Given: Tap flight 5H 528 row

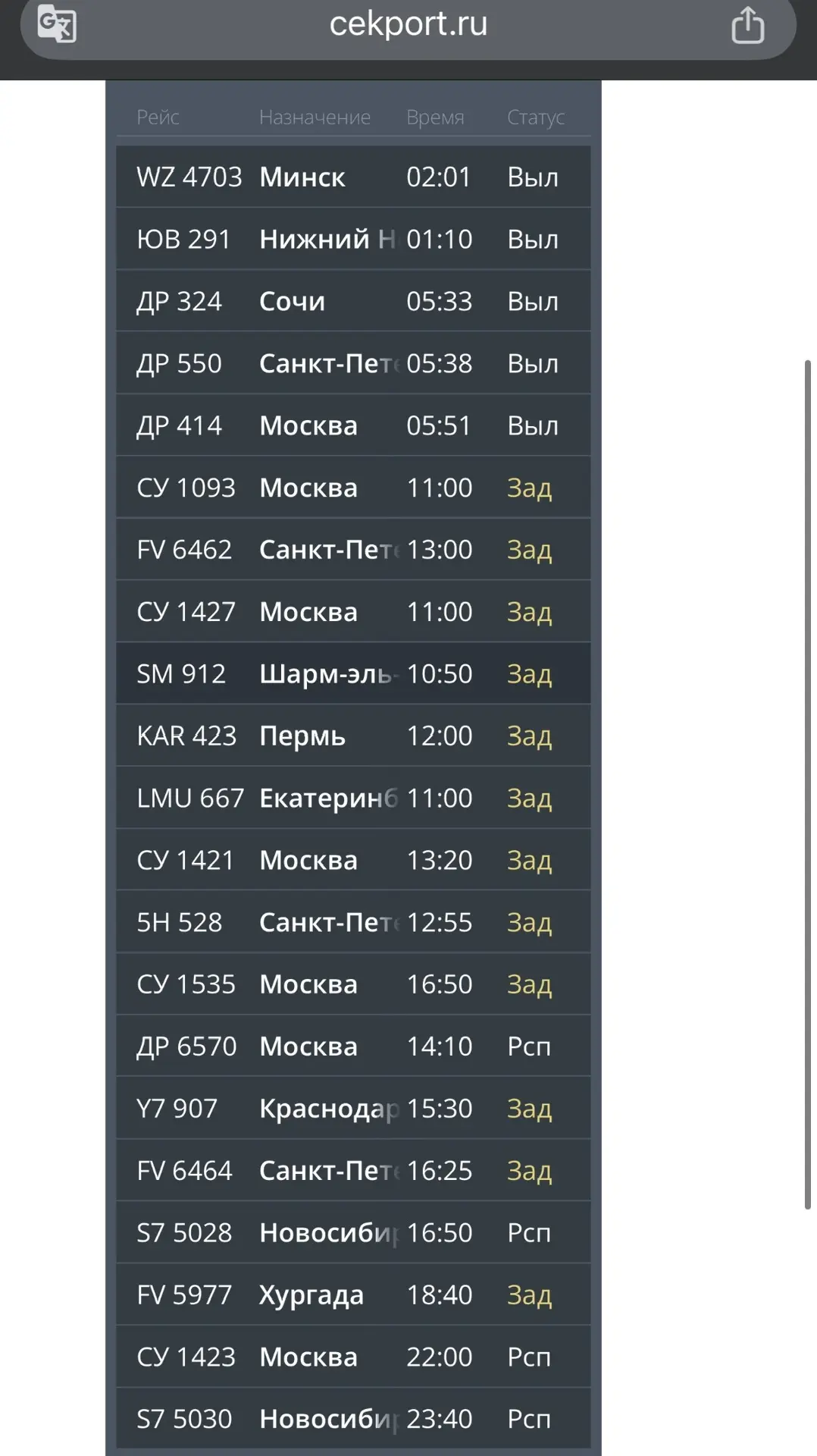Looking at the screenshot, I should [x=353, y=922].
